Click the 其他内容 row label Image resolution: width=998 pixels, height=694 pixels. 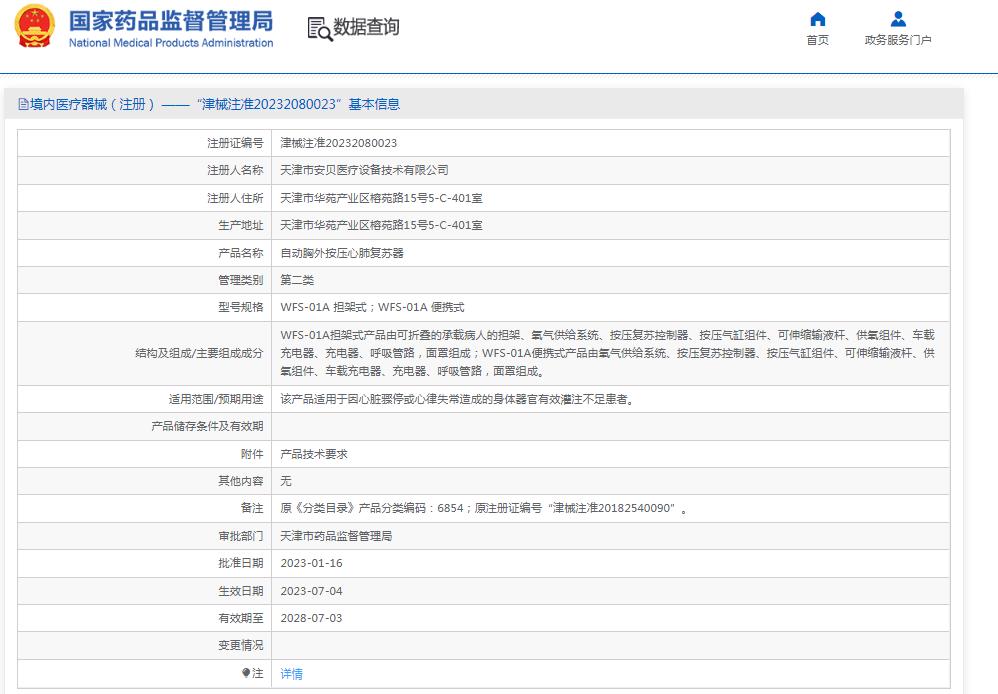click(241, 481)
